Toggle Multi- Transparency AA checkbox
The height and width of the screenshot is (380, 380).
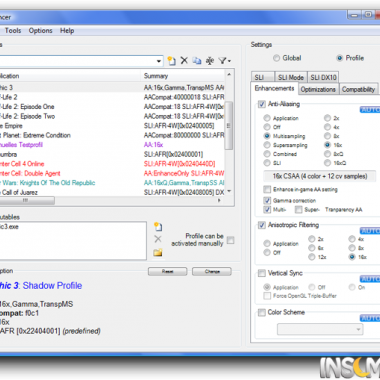[267, 209]
